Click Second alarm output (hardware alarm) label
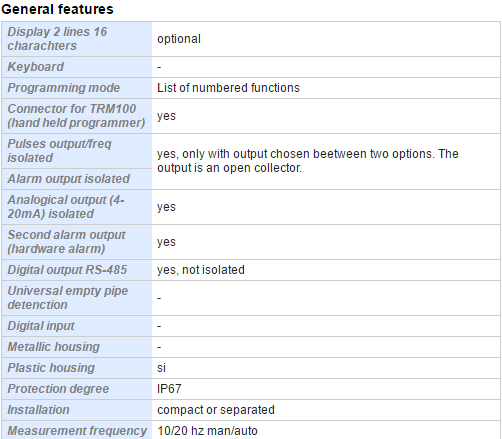The image size is (502, 439). click(x=66, y=242)
